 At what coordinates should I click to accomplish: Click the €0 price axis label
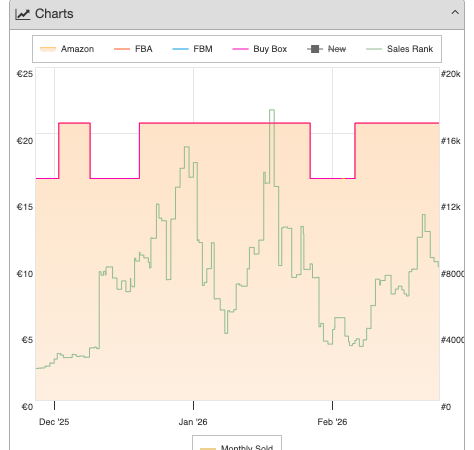pos(27,407)
